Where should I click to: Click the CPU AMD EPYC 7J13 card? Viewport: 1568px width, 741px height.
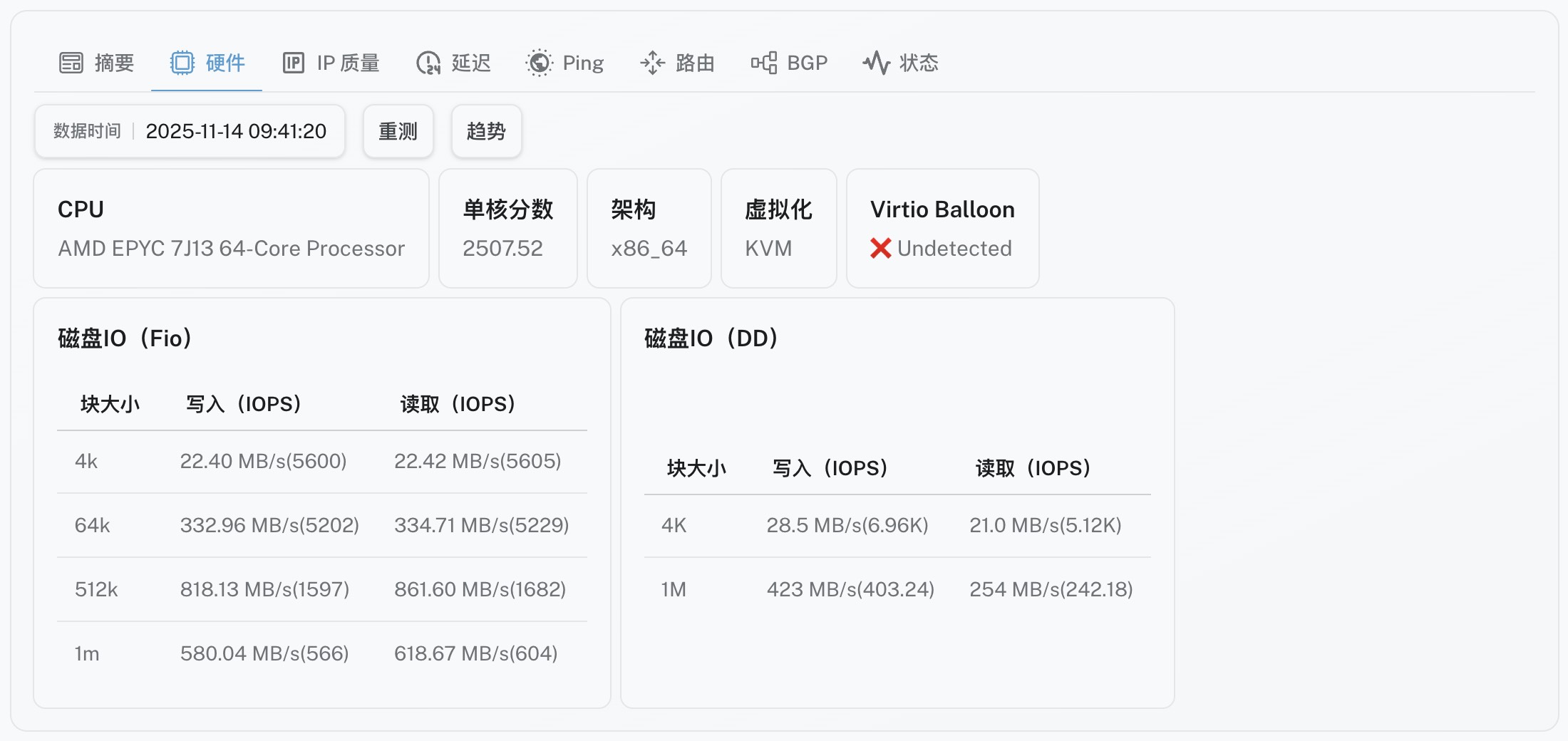pos(231,228)
